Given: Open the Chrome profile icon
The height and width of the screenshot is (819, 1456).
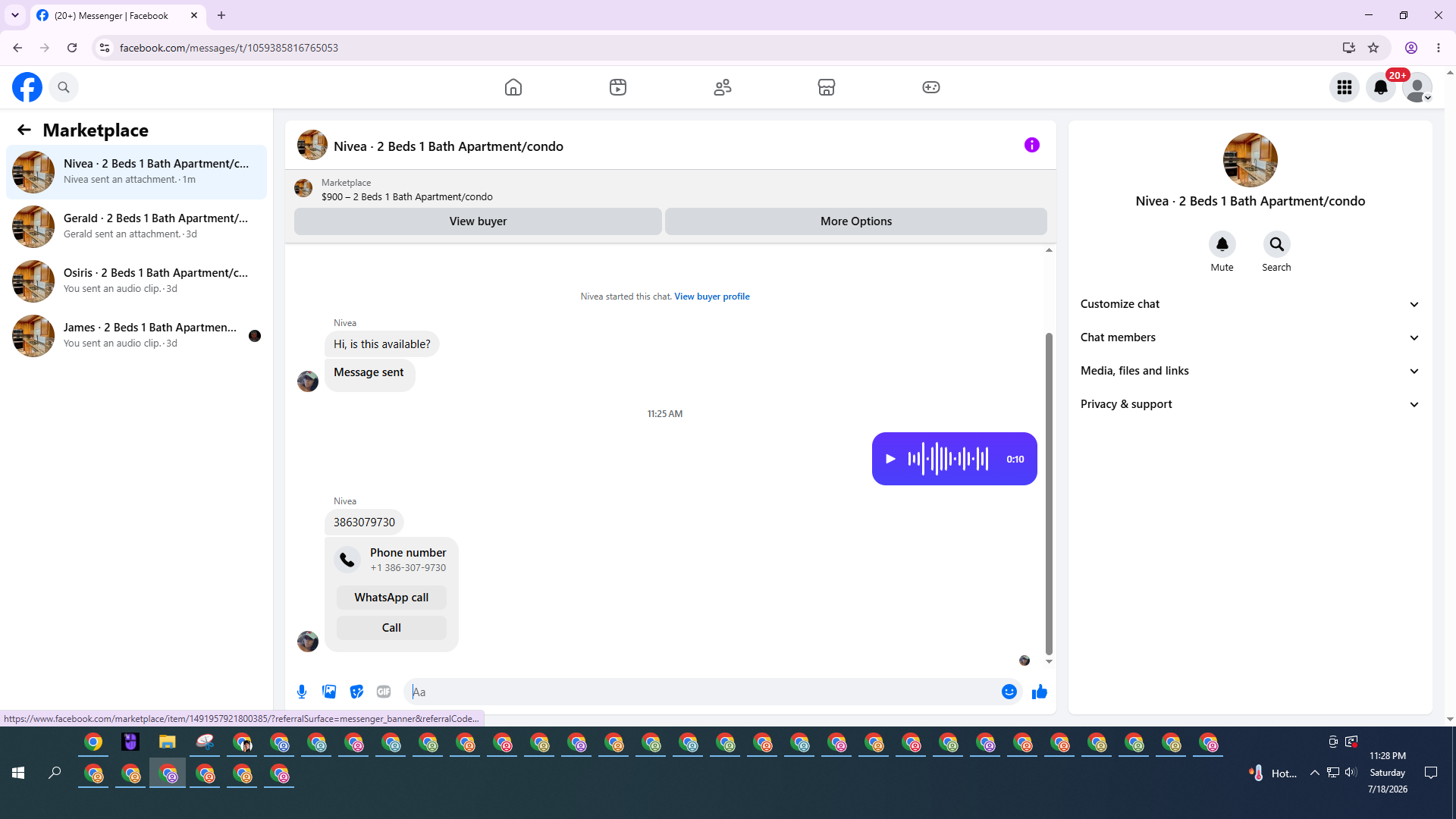Looking at the screenshot, I should point(1411,48).
